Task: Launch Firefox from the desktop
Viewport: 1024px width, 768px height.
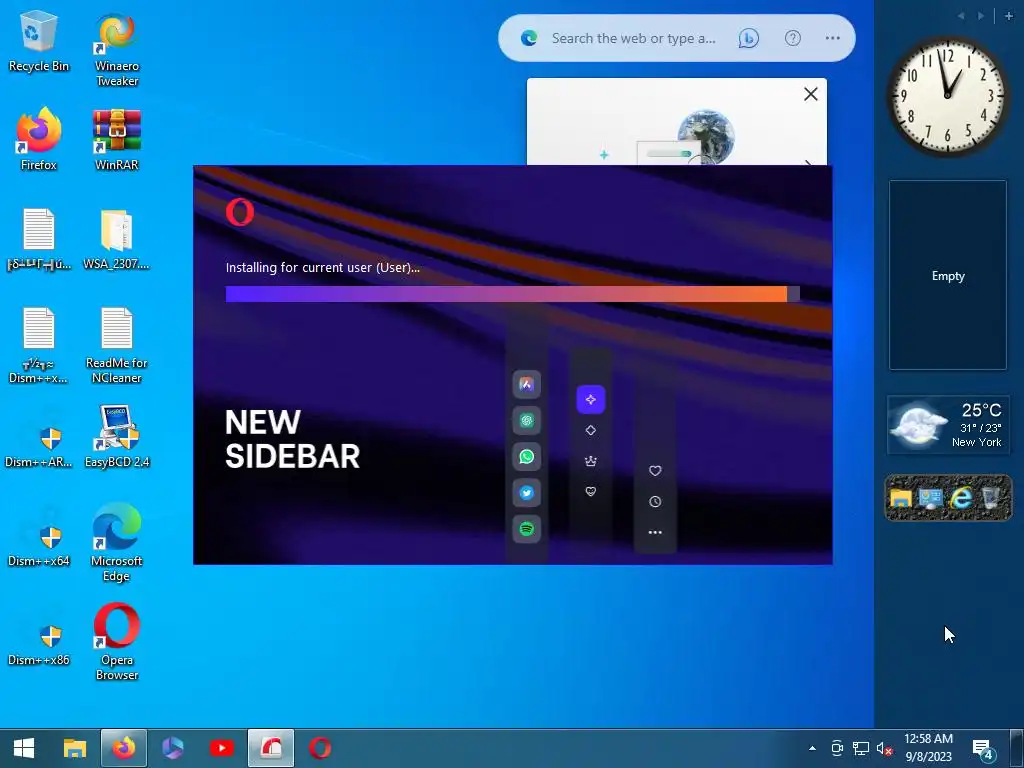Action: [38, 140]
